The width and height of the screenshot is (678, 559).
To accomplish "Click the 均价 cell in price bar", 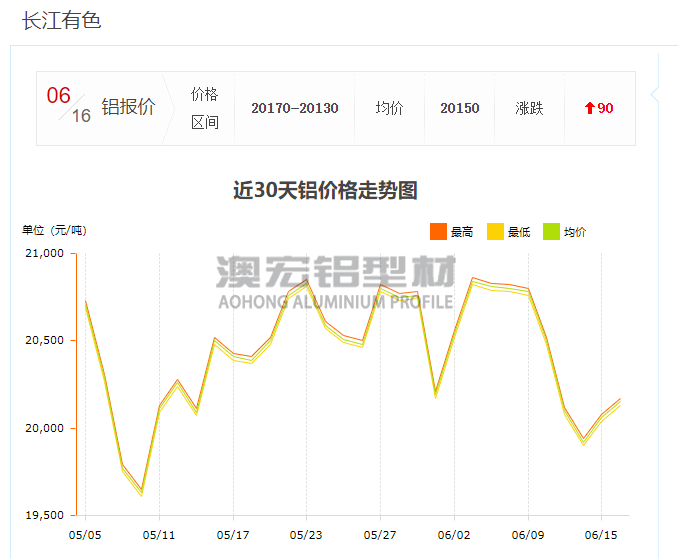I will pyautogui.click(x=389, y=108).
